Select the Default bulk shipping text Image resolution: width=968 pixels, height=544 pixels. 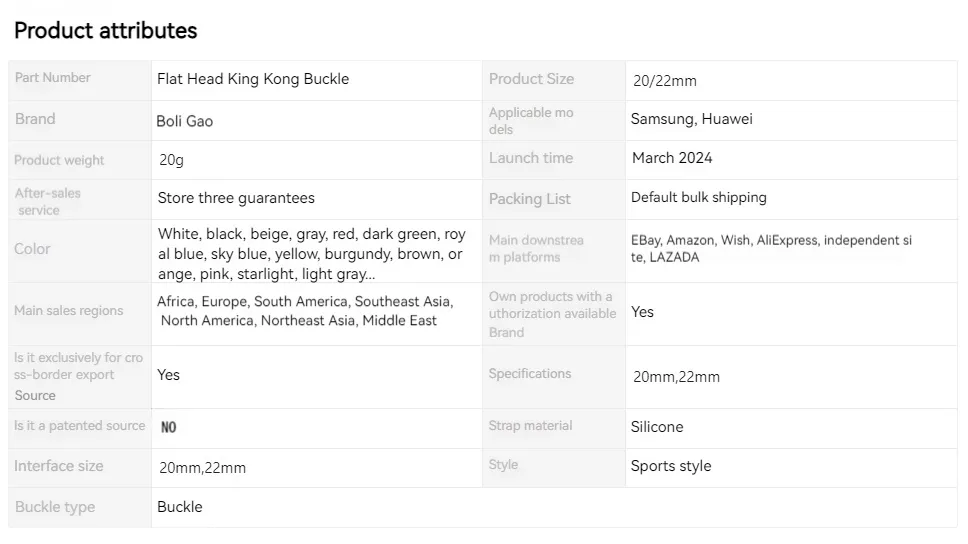click(698, 197)
